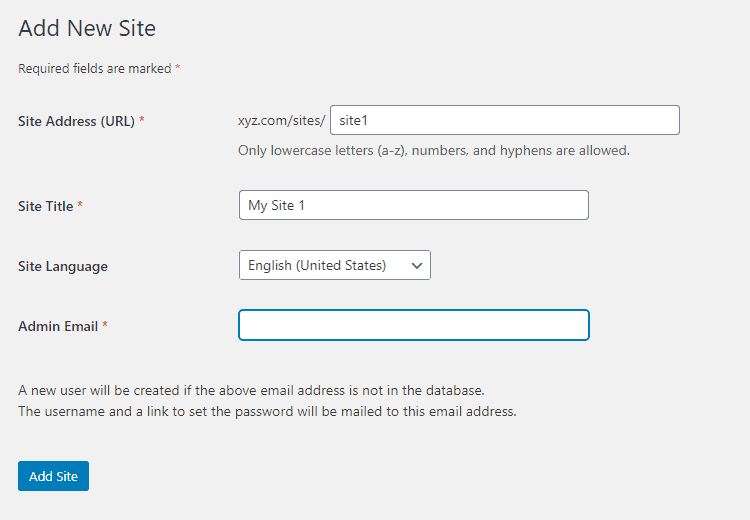Click the Admin Email label
The image size is (750, 520).
click(58, 326)
